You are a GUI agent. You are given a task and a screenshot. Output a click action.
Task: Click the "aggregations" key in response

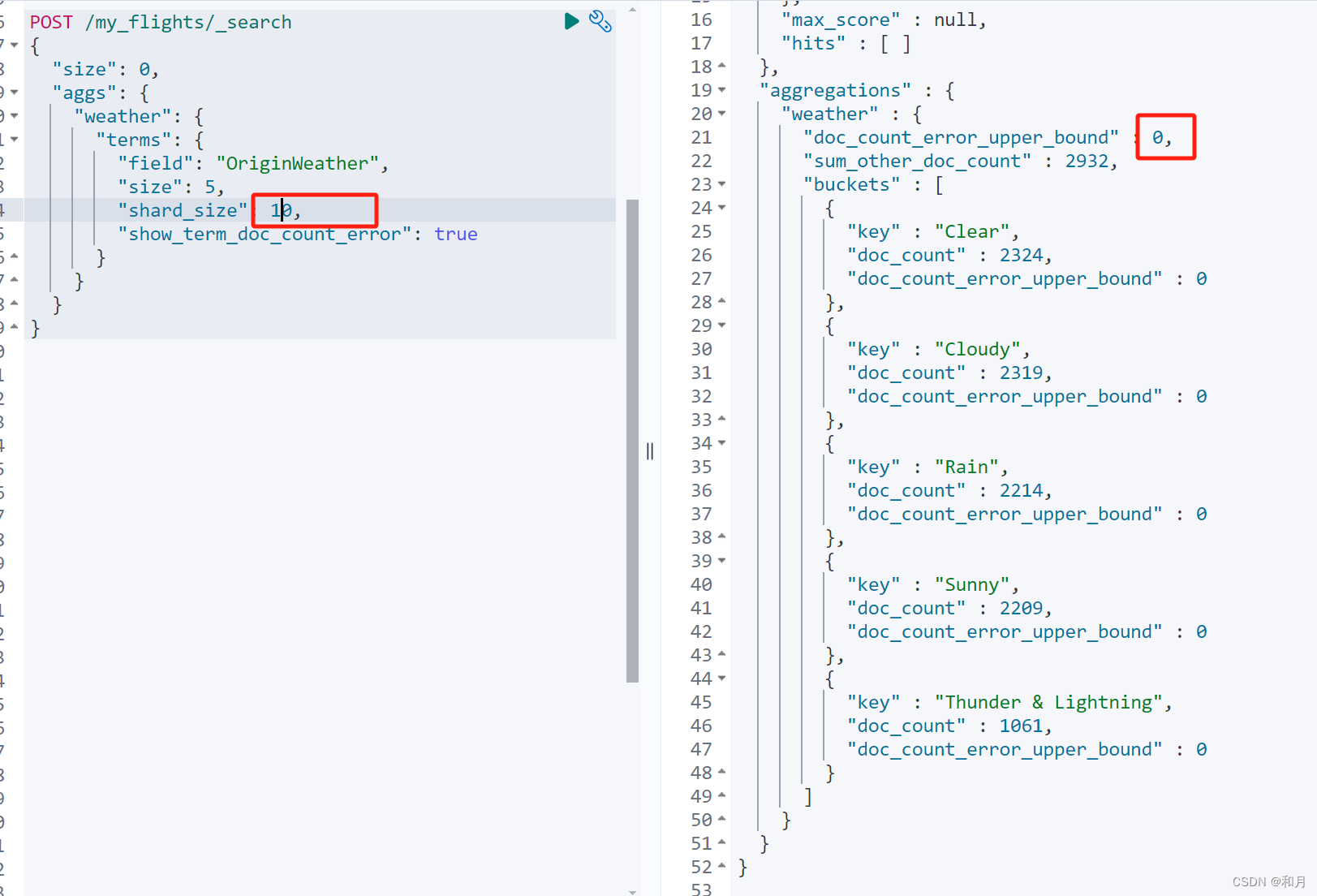pos(836,91)
